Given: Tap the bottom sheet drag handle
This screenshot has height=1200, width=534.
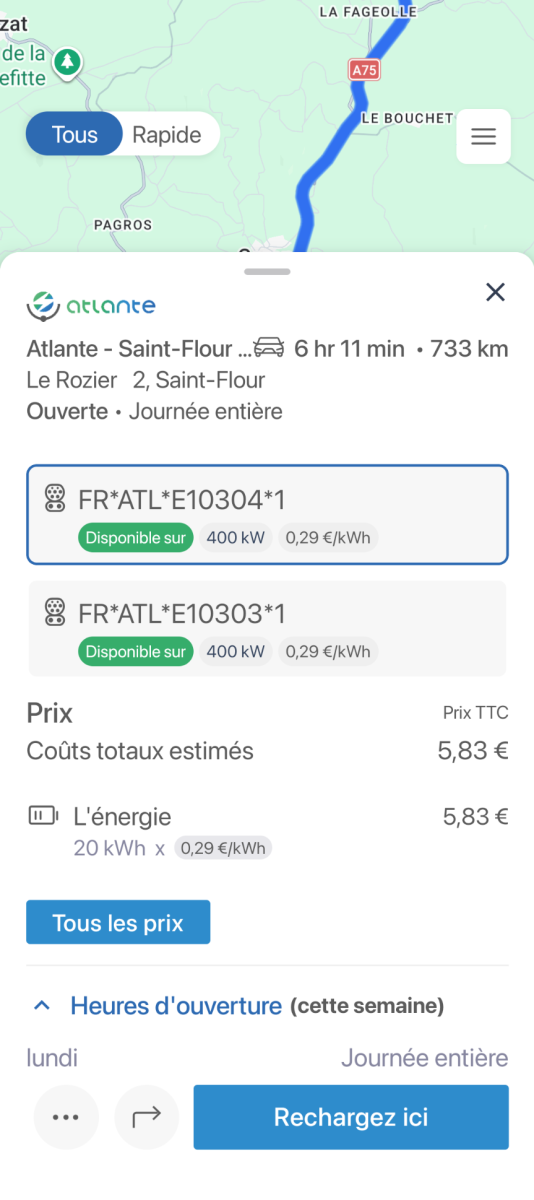Looking at the screenshot, I should [267, 271].
